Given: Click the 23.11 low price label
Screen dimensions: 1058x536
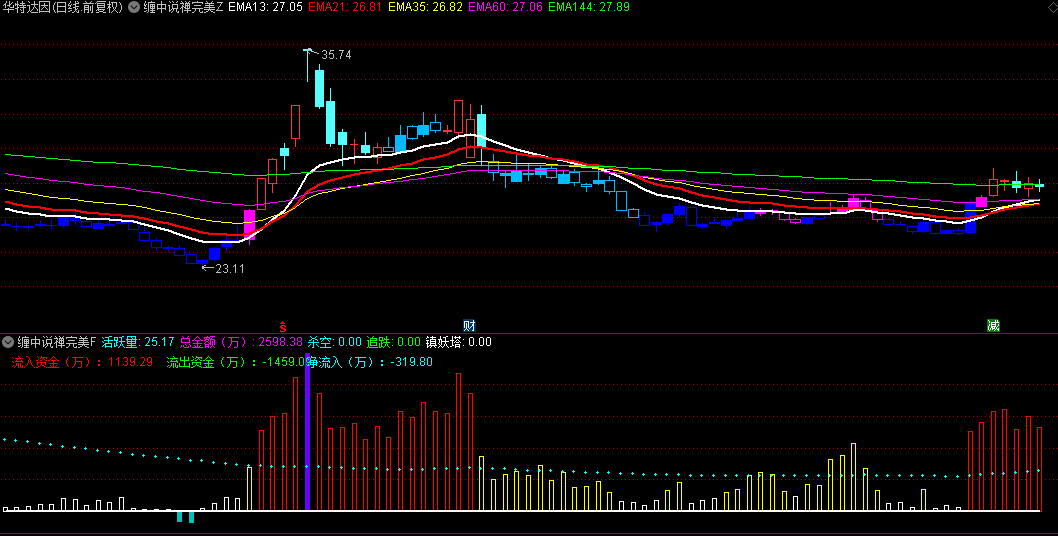Looking at the screenshot, I should point(229,269).
